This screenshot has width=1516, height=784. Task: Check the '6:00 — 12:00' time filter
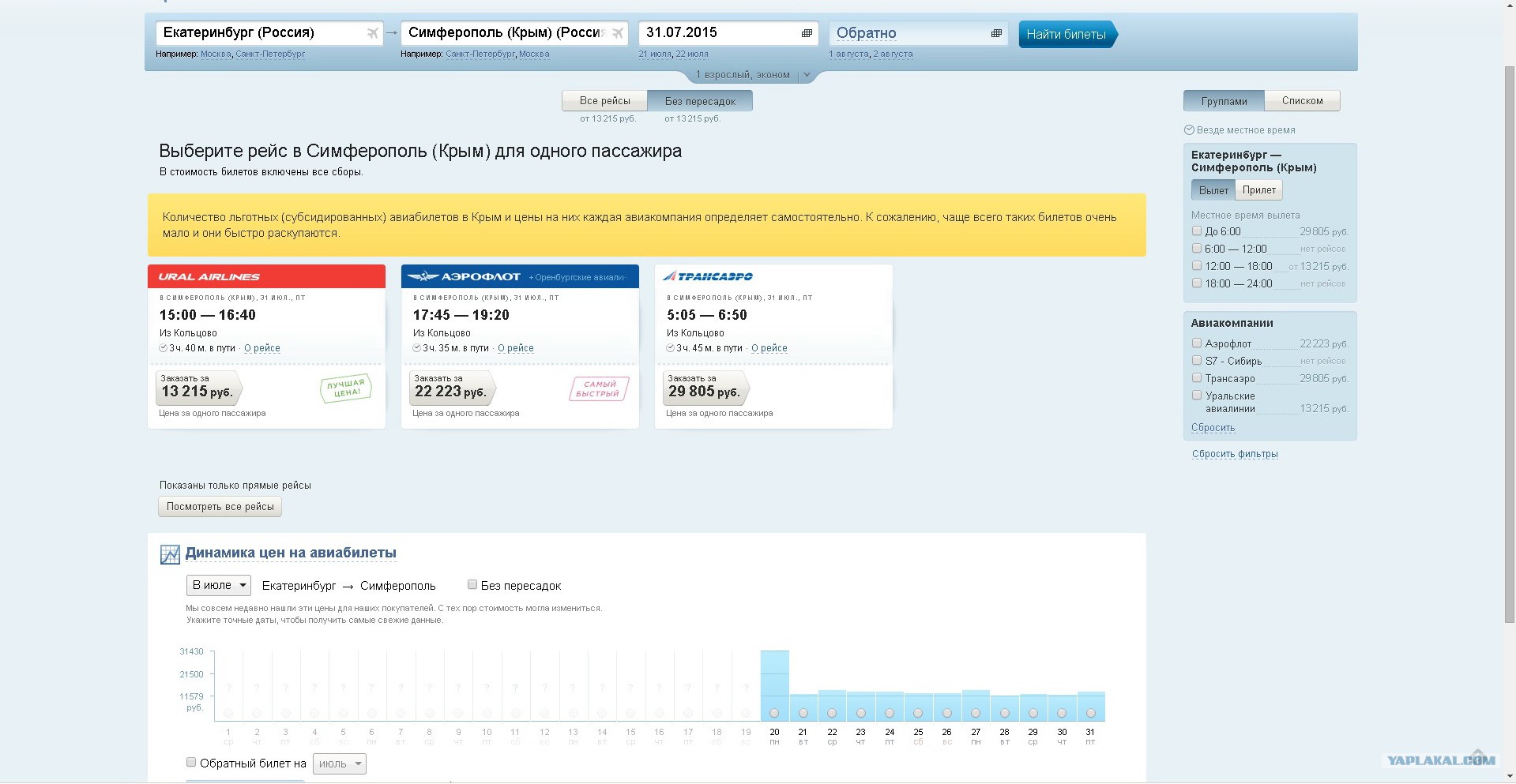(1196, 249)
